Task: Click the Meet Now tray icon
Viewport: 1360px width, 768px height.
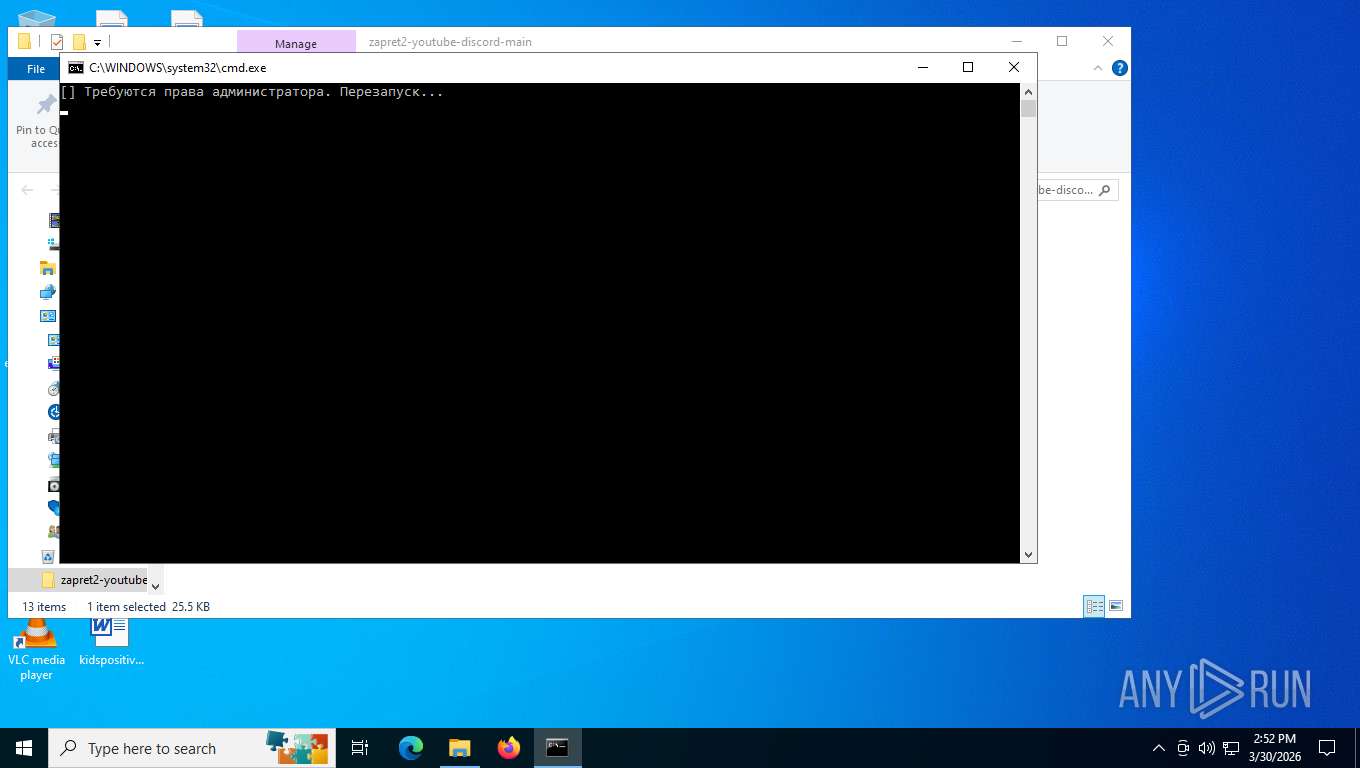Action: tap(1183, 748)
